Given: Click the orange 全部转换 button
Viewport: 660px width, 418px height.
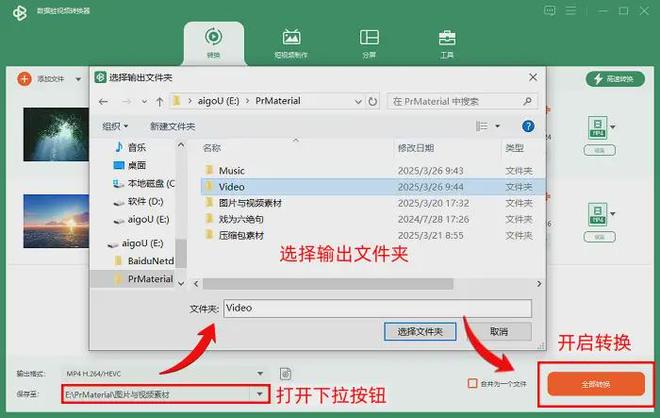Looking at the screenshot, I should coord(596,384).
